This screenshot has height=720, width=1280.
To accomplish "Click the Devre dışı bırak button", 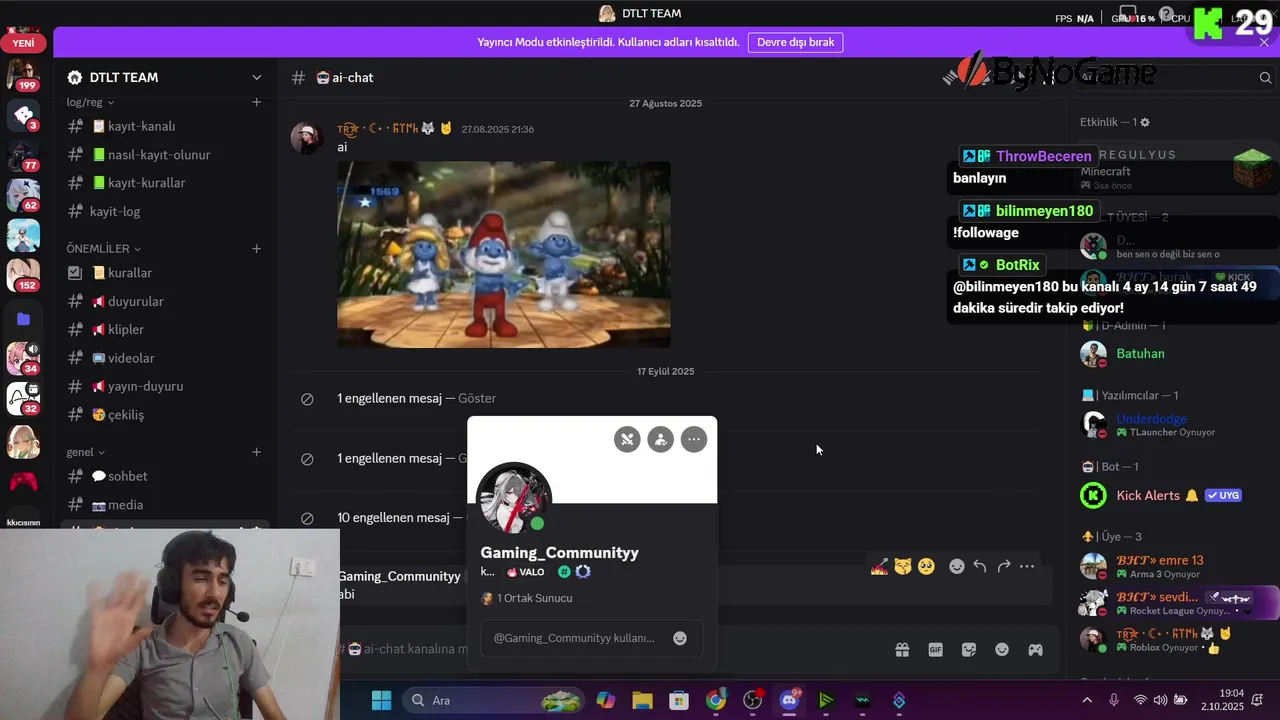I will (795, 42).
